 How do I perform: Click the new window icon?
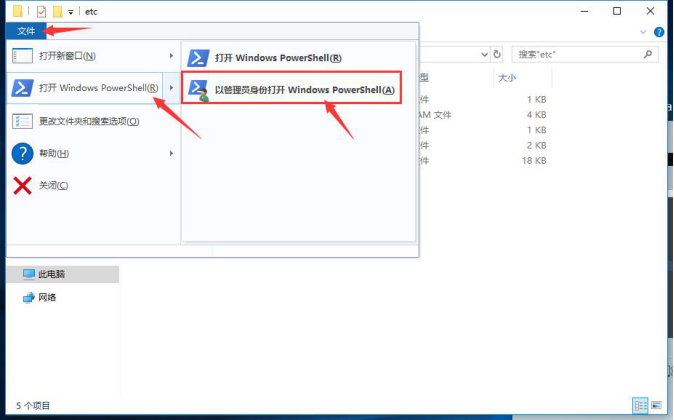[x=22, y=56]
